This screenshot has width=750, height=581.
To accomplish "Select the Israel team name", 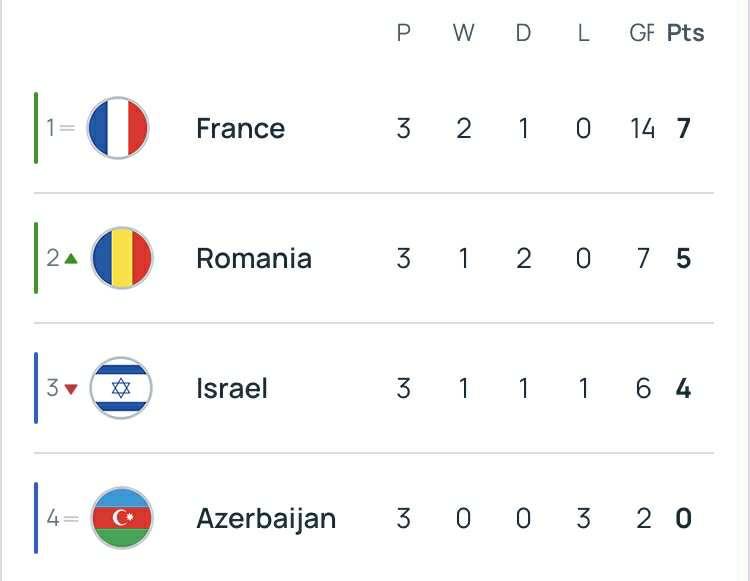I will (x=232, y=388).
